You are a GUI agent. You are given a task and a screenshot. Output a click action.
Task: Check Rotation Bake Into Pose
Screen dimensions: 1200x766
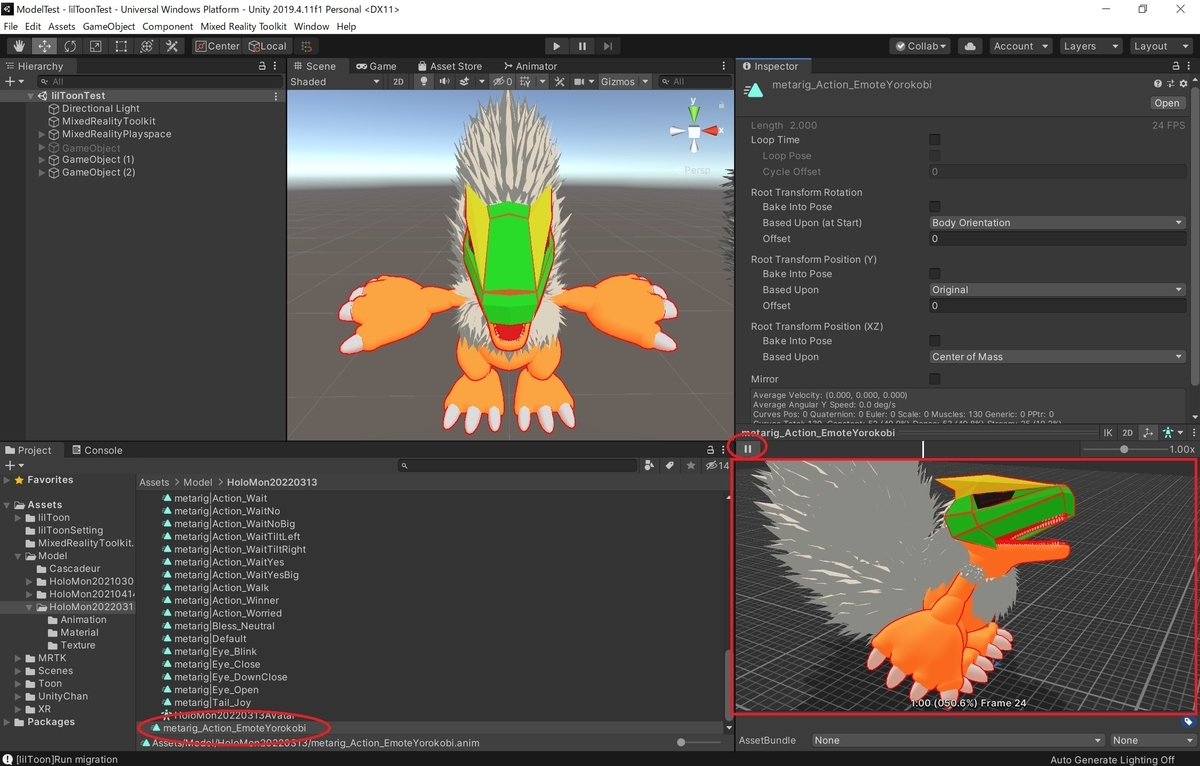(x=935, y=207)
